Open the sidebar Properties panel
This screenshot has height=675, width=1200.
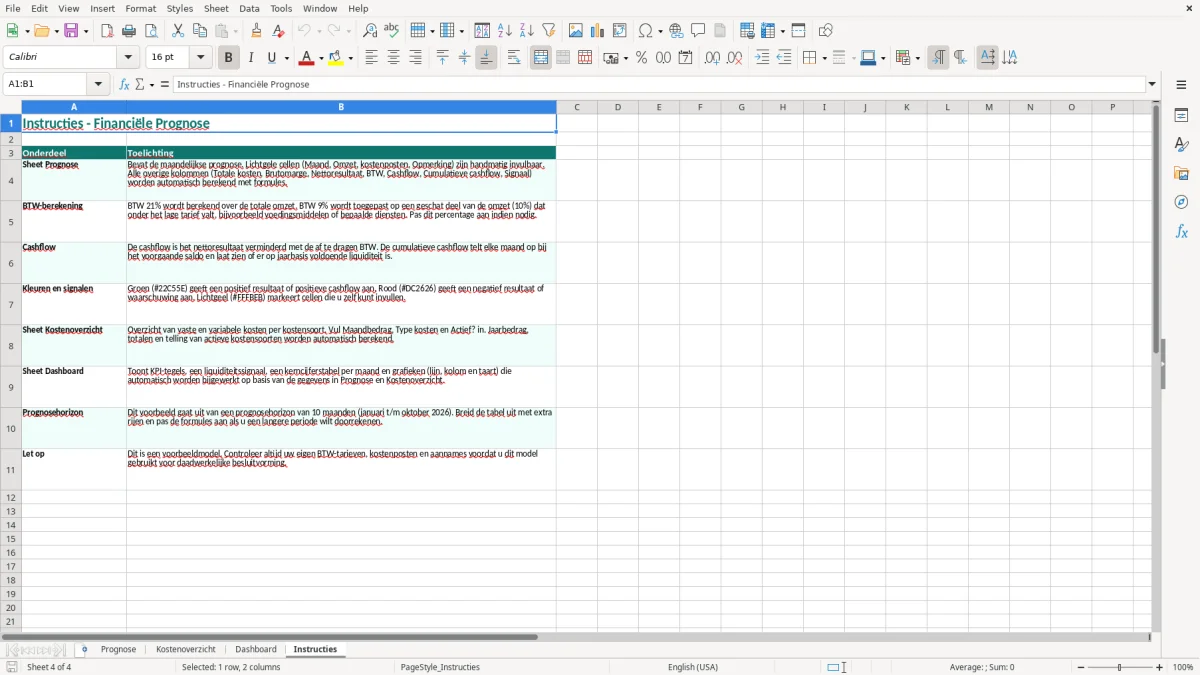(x=1181, y=116)
